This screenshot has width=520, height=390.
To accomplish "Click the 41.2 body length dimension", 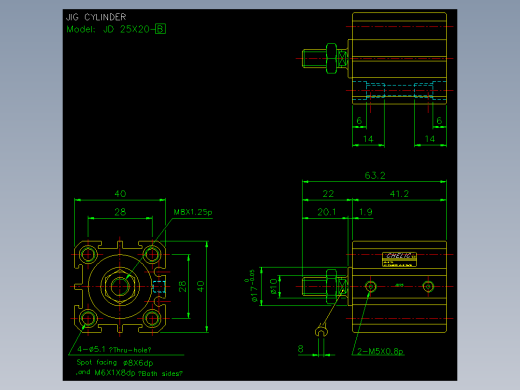I will coord(399,194).
